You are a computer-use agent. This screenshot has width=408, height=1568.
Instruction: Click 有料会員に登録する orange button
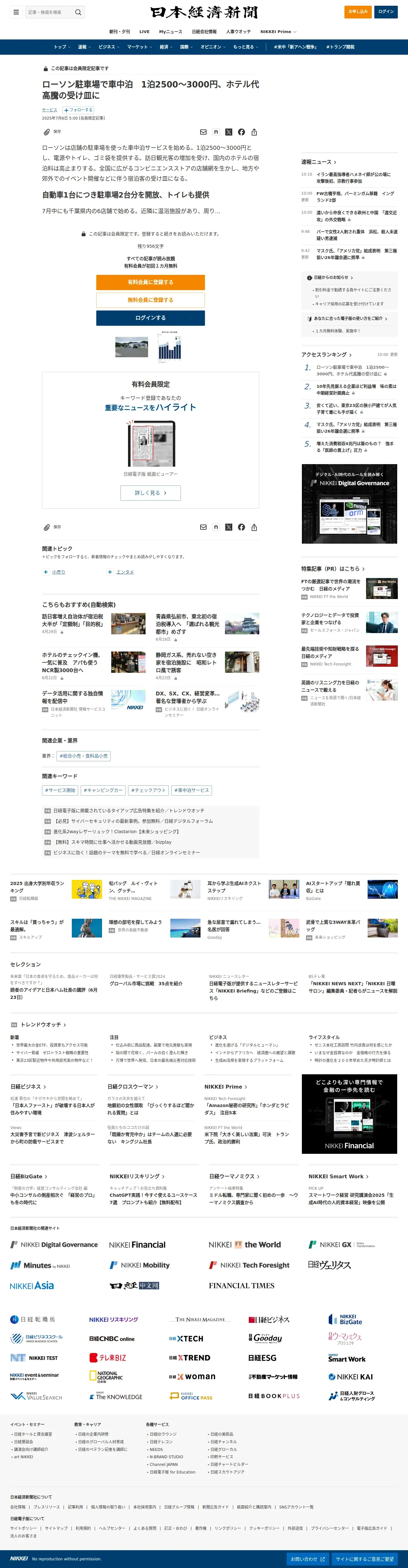[150, 282]
